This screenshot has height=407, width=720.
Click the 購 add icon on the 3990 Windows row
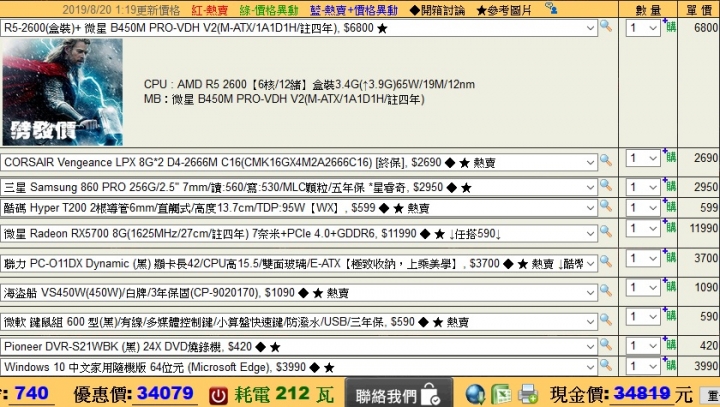[x=669, y=364]
